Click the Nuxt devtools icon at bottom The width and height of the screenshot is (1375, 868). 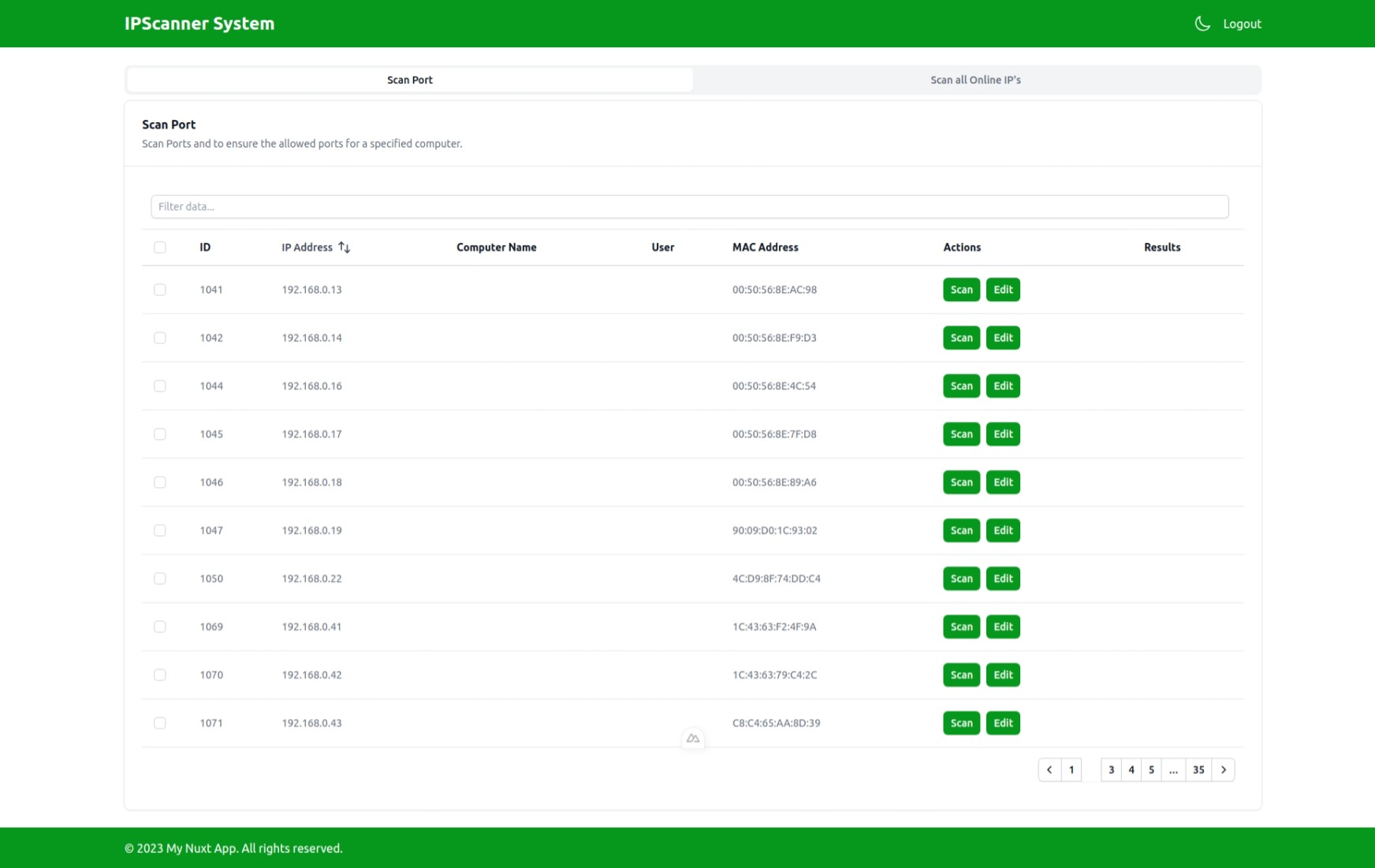tap(692, 739)
